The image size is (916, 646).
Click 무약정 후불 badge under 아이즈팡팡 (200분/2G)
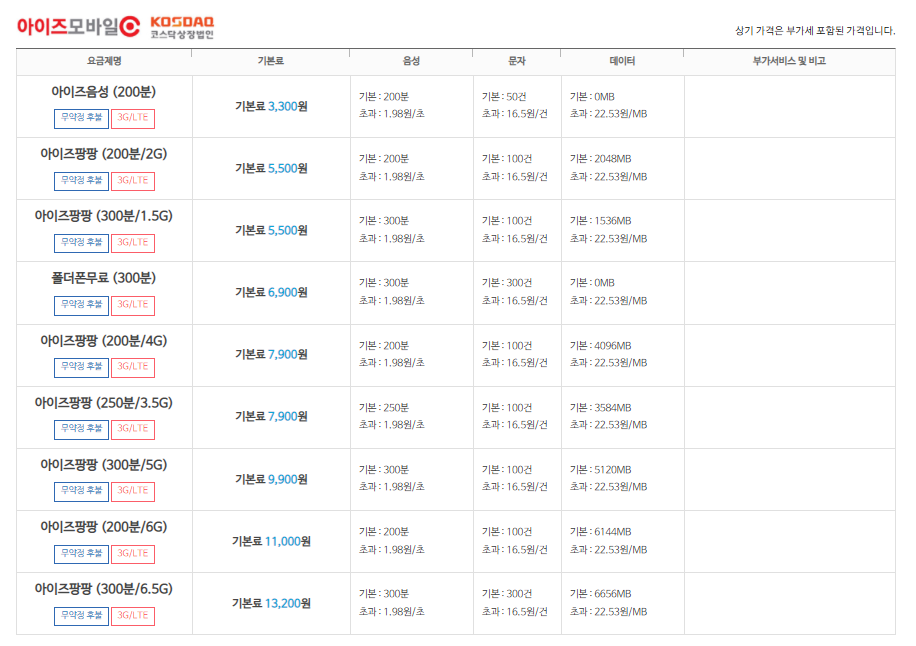(x=81, y=180)
